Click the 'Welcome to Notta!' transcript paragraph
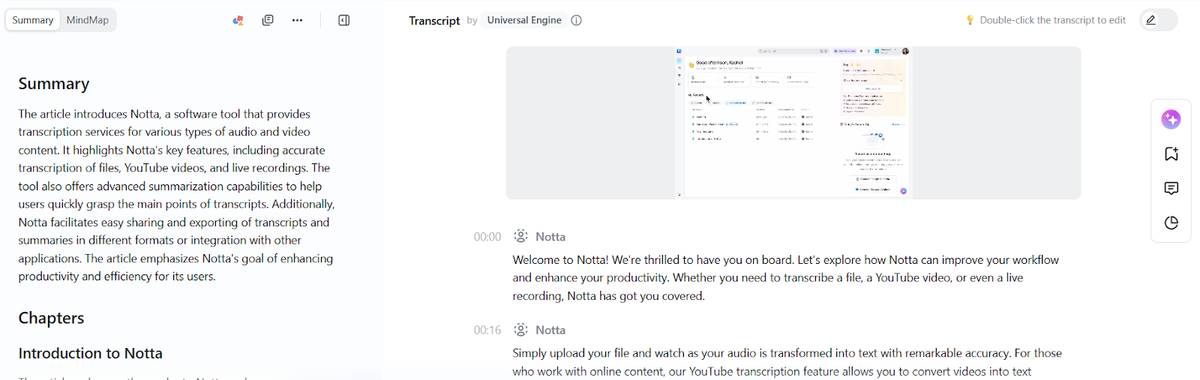This screenshot has height=380, width=1200. click(x=786, y=278)
